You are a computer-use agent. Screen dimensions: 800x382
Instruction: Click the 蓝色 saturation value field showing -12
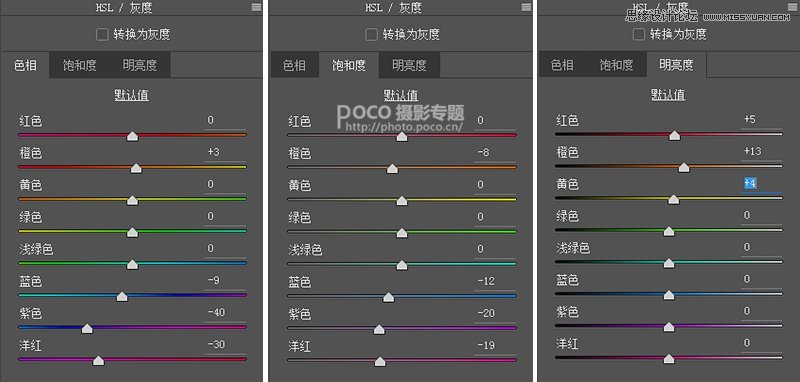pyautogui.click(x=495, y=282)
